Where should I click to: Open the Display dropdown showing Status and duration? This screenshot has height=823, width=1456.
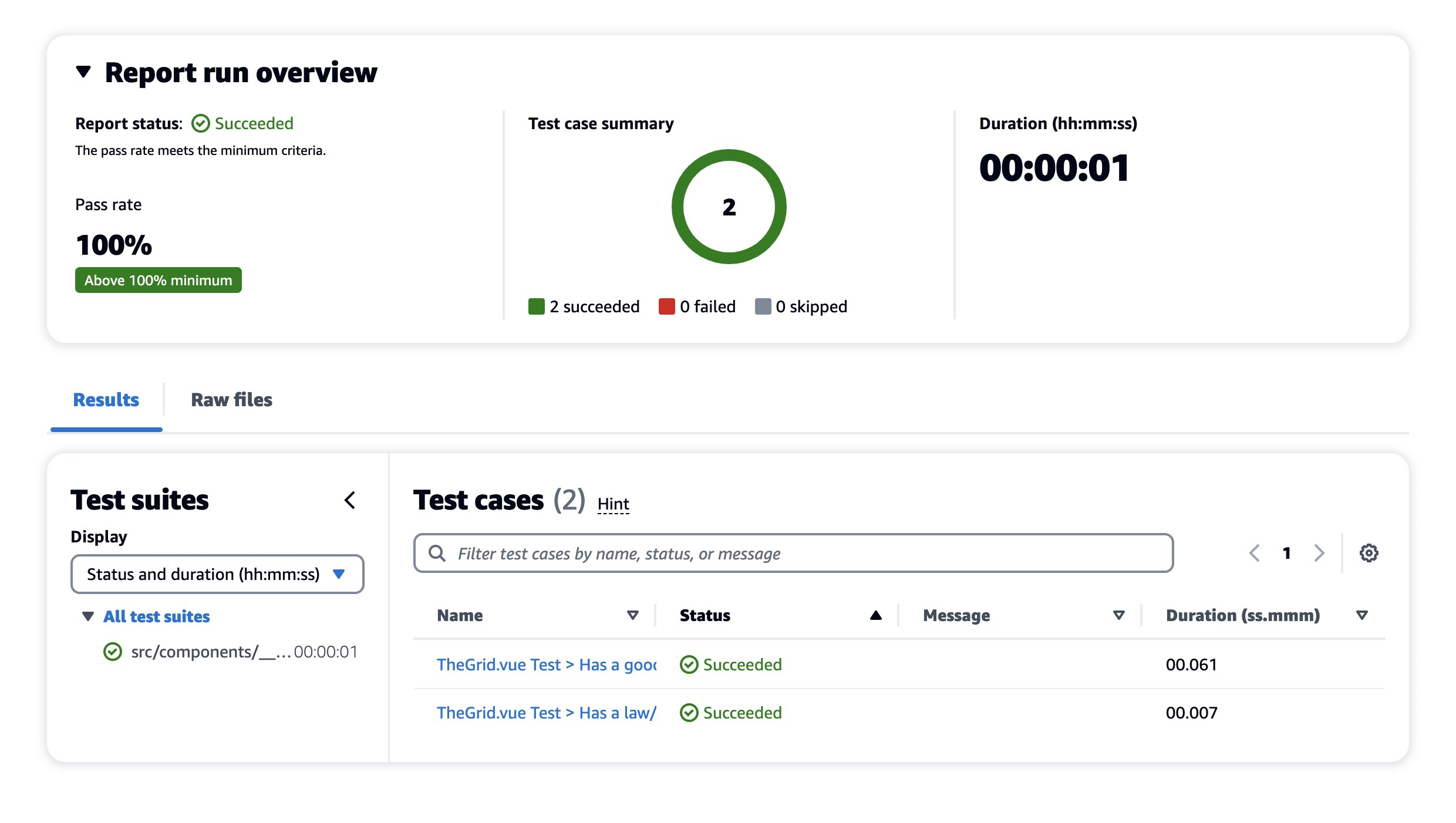coord(217,574)
